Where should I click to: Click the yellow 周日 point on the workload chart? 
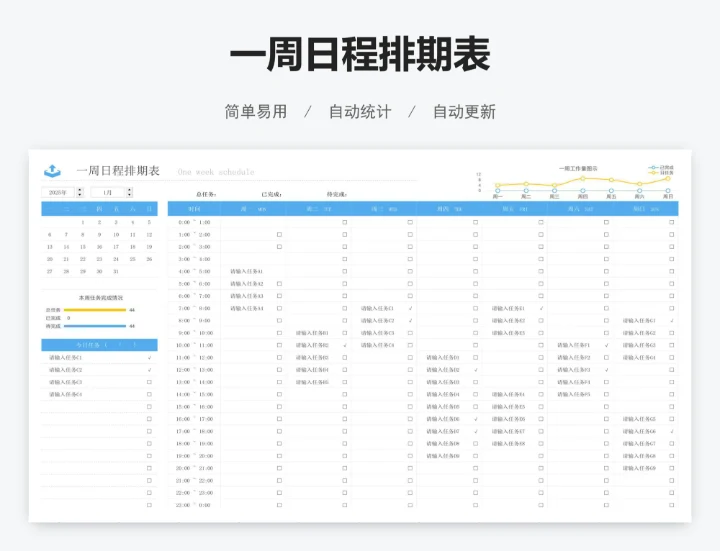(x=668, y=179)
